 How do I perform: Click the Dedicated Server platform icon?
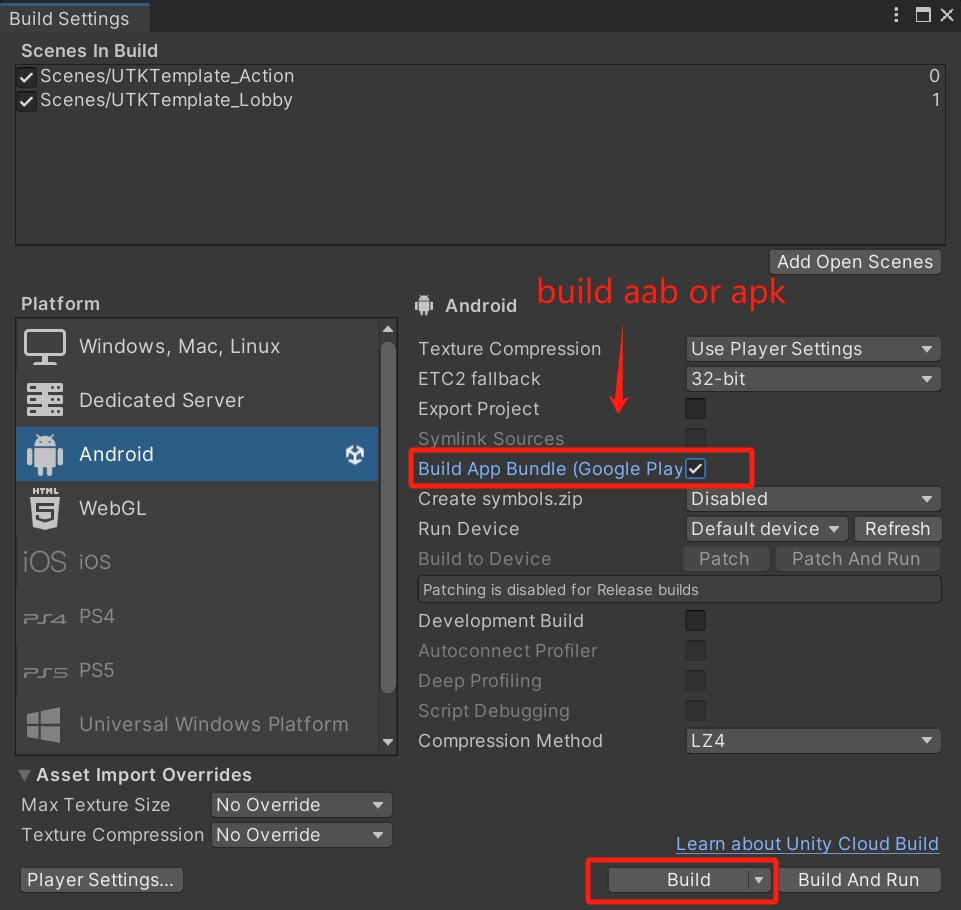point(45,401)
